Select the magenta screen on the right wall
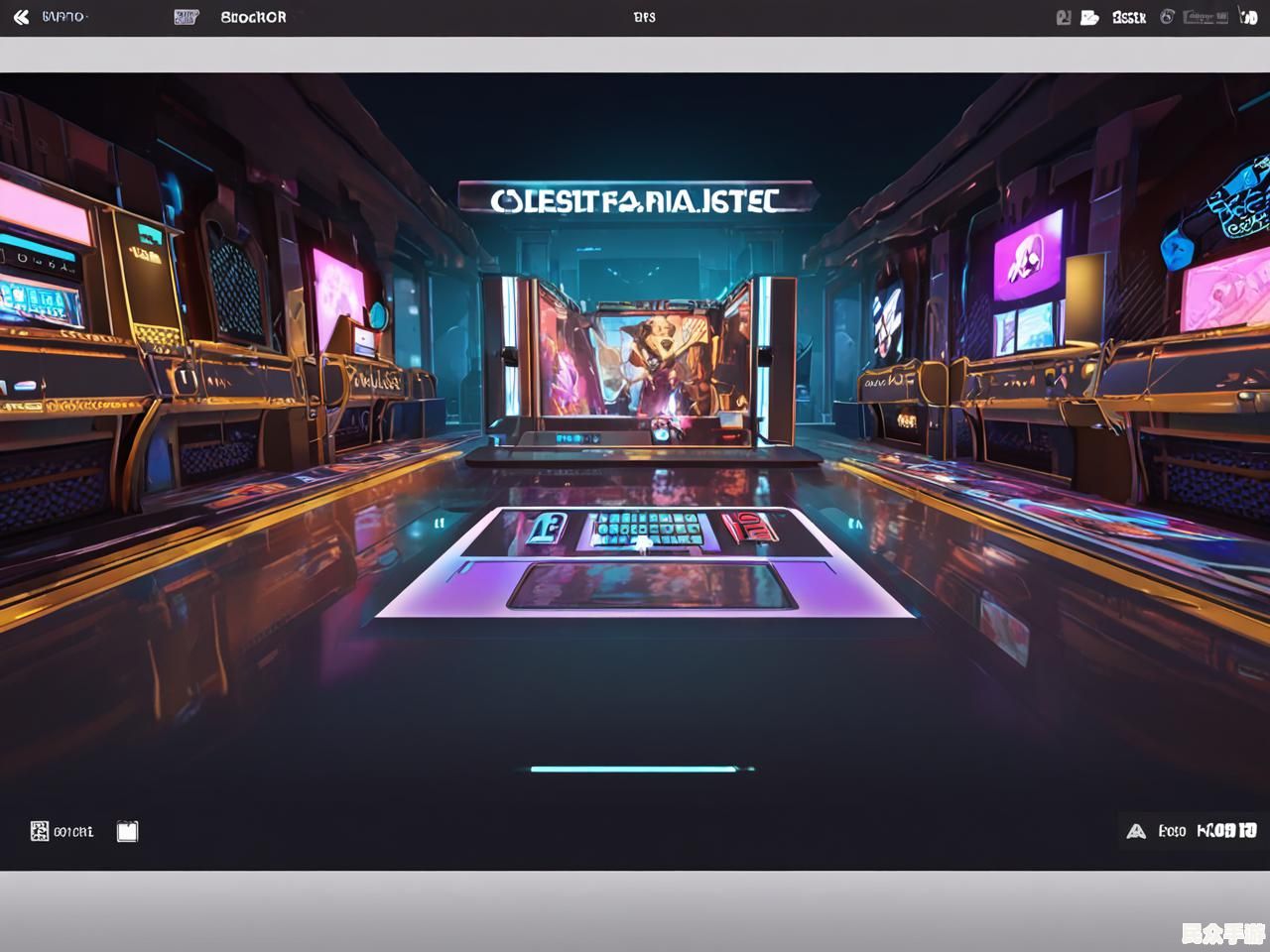The image size is (1270, 952). coord(1027,255)
